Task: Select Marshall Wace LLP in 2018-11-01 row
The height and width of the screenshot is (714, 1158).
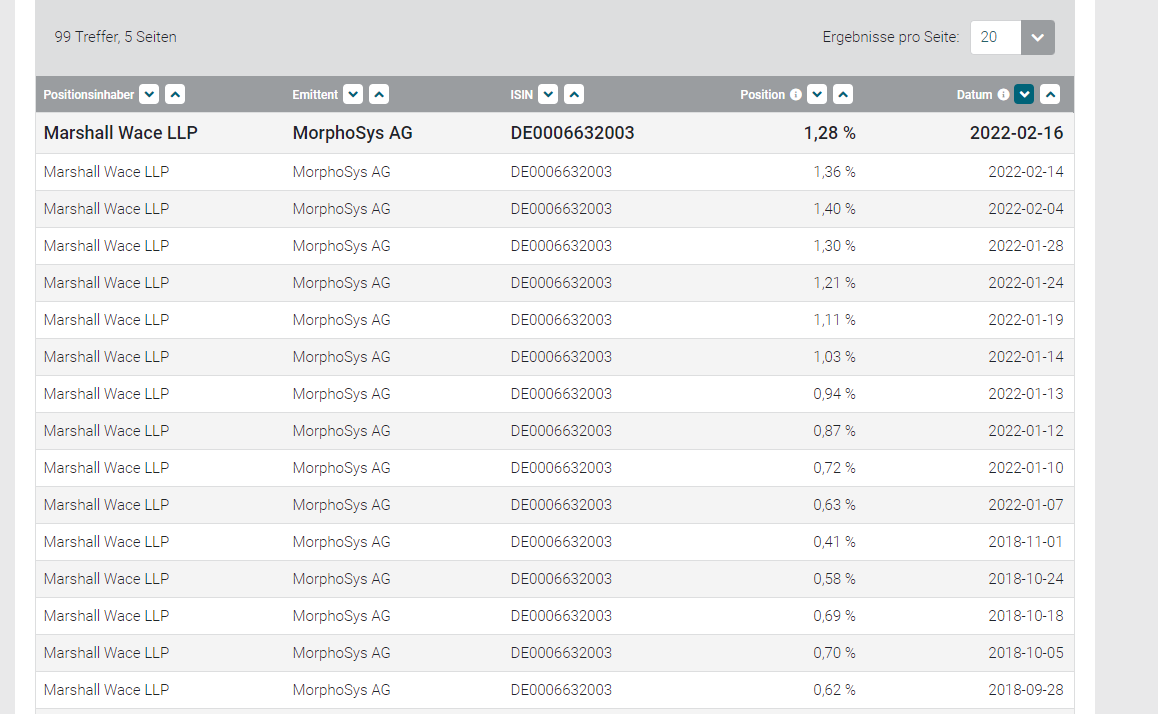Action: click(106, 541)
